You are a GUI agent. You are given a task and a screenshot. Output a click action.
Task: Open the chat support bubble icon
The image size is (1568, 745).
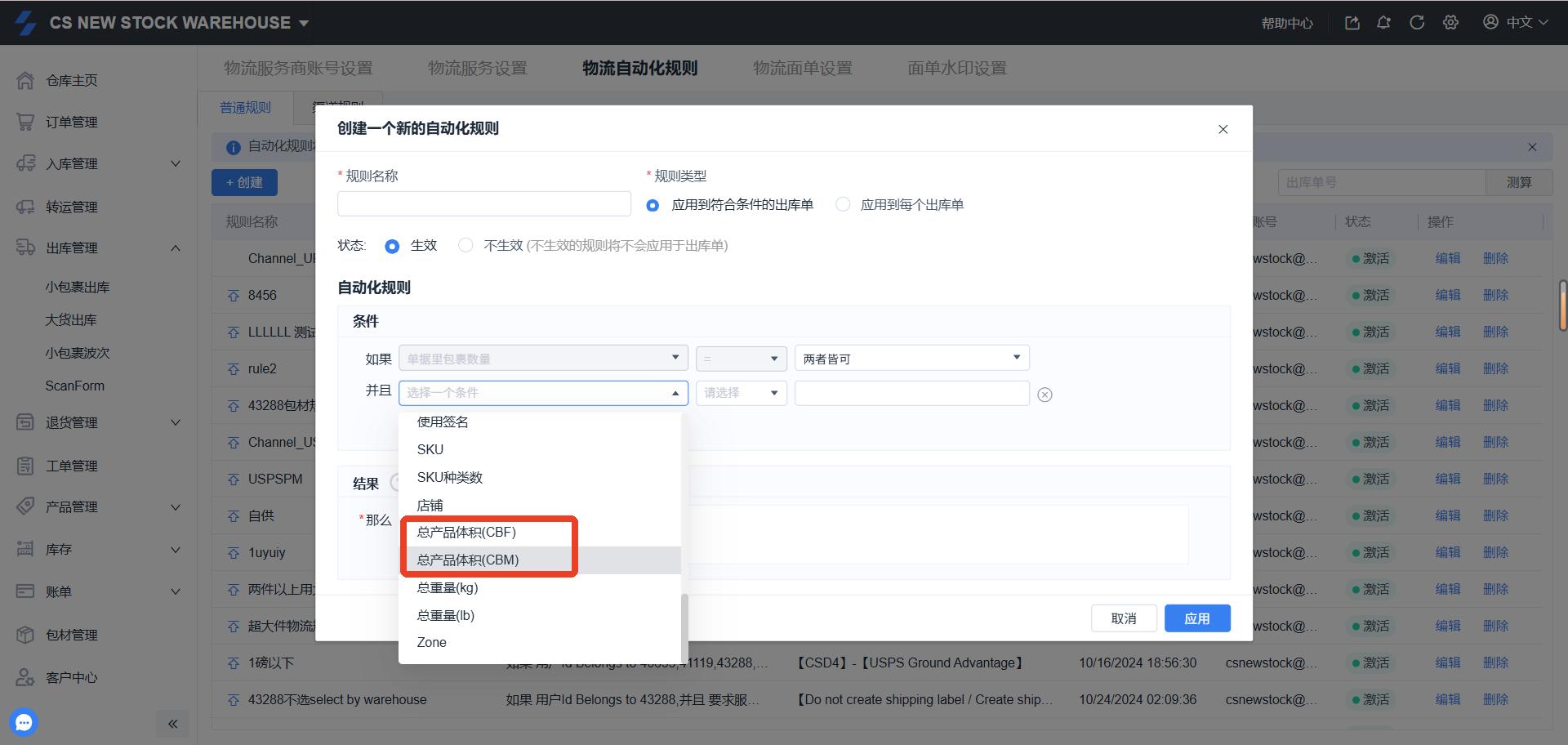[x=24, y=722]
